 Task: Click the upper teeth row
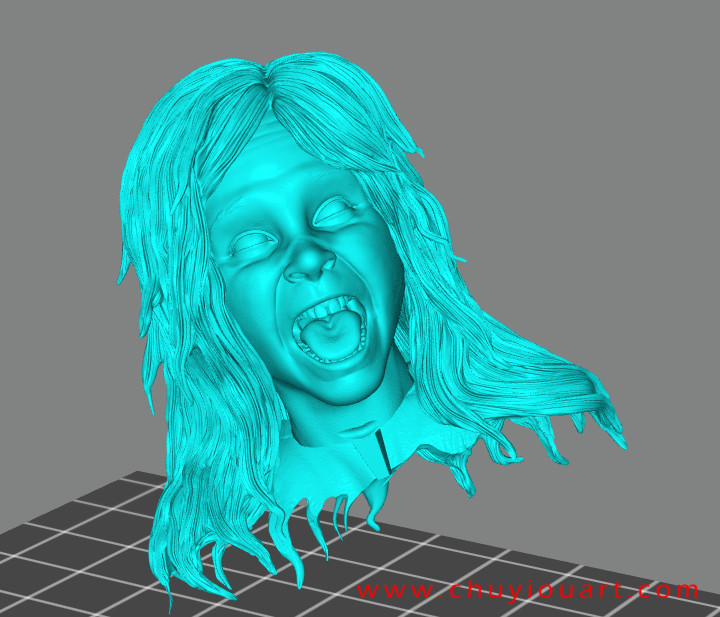320,308
